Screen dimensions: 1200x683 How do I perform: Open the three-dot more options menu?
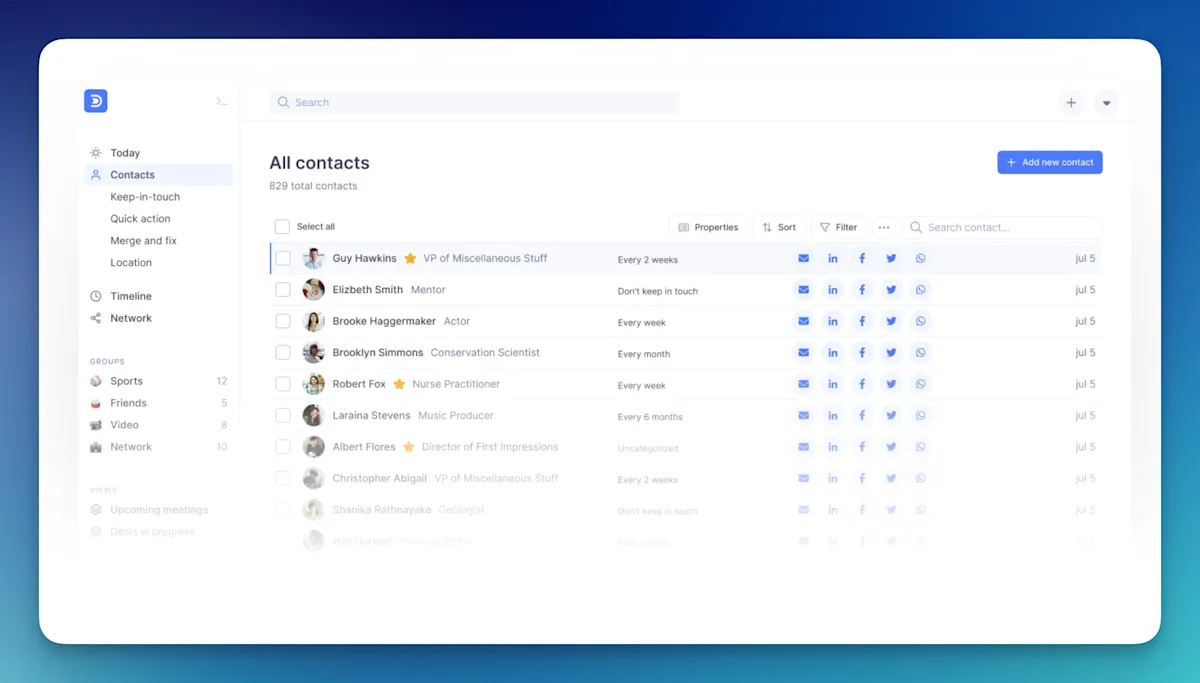coord(884,227)
